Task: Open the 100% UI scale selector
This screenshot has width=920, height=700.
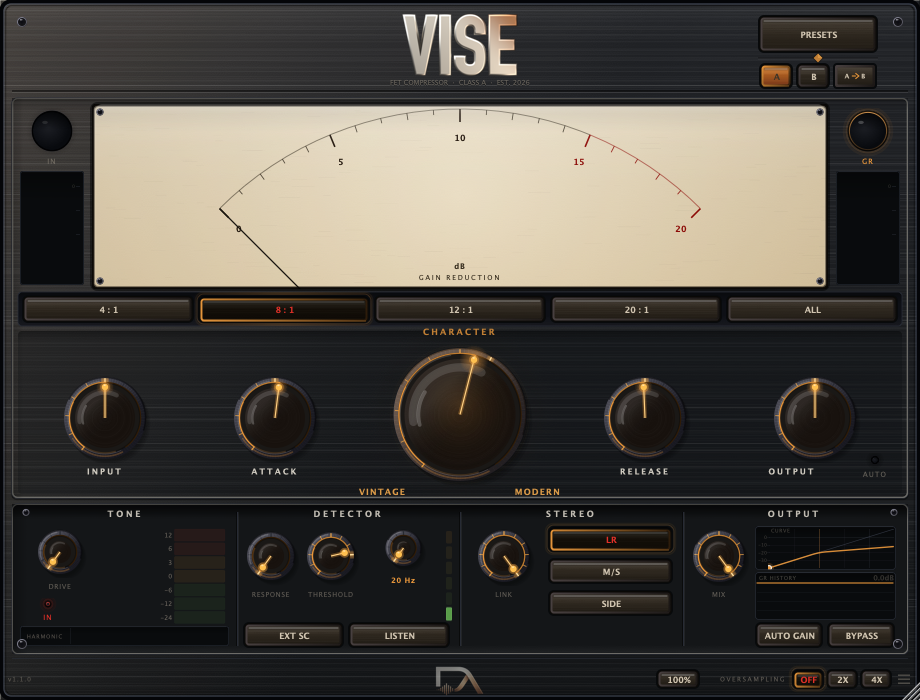Action: click(x=679, y=679)
